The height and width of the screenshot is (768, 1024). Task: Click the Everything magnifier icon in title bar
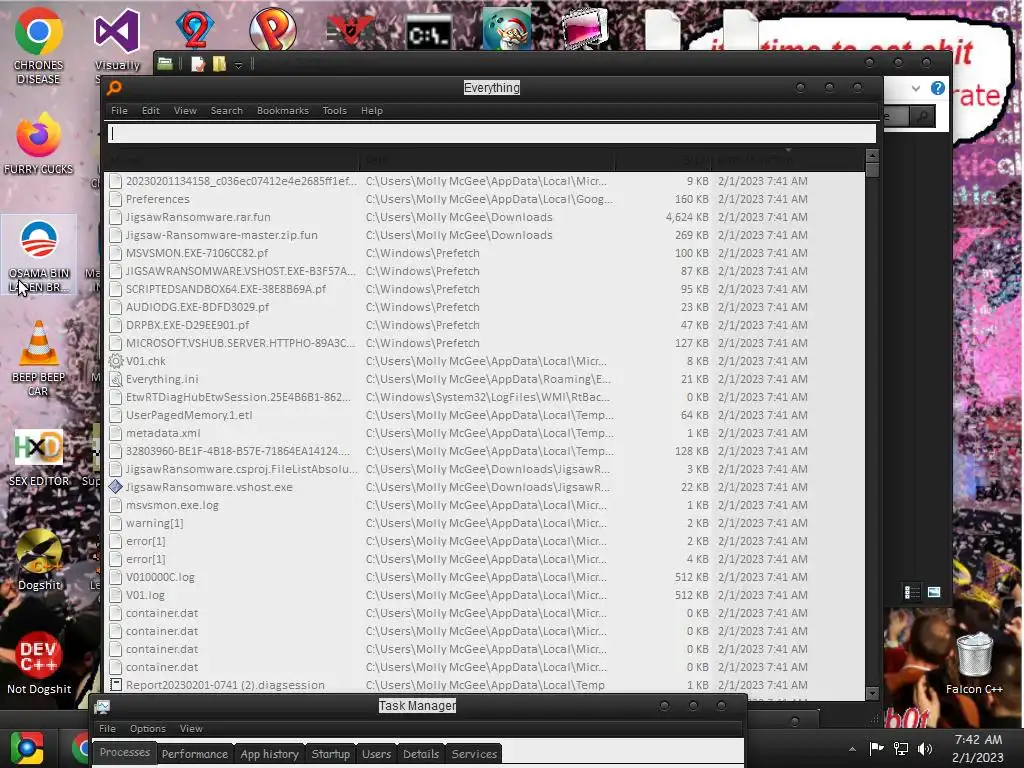click(114, 88)
